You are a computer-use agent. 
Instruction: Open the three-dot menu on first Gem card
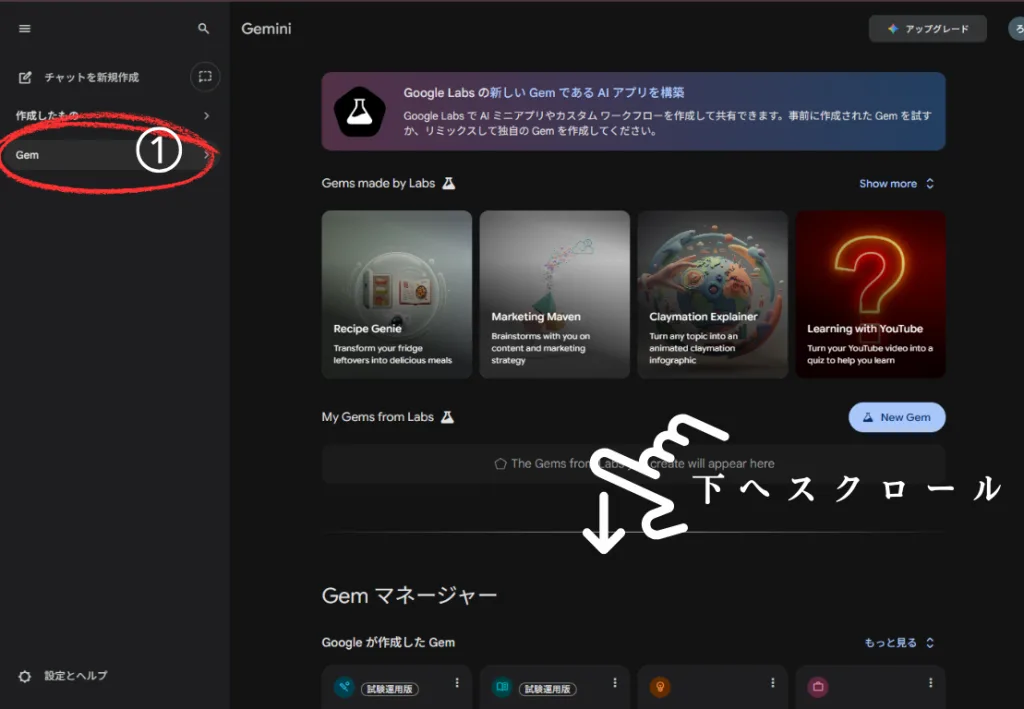[x=457, y=683]
